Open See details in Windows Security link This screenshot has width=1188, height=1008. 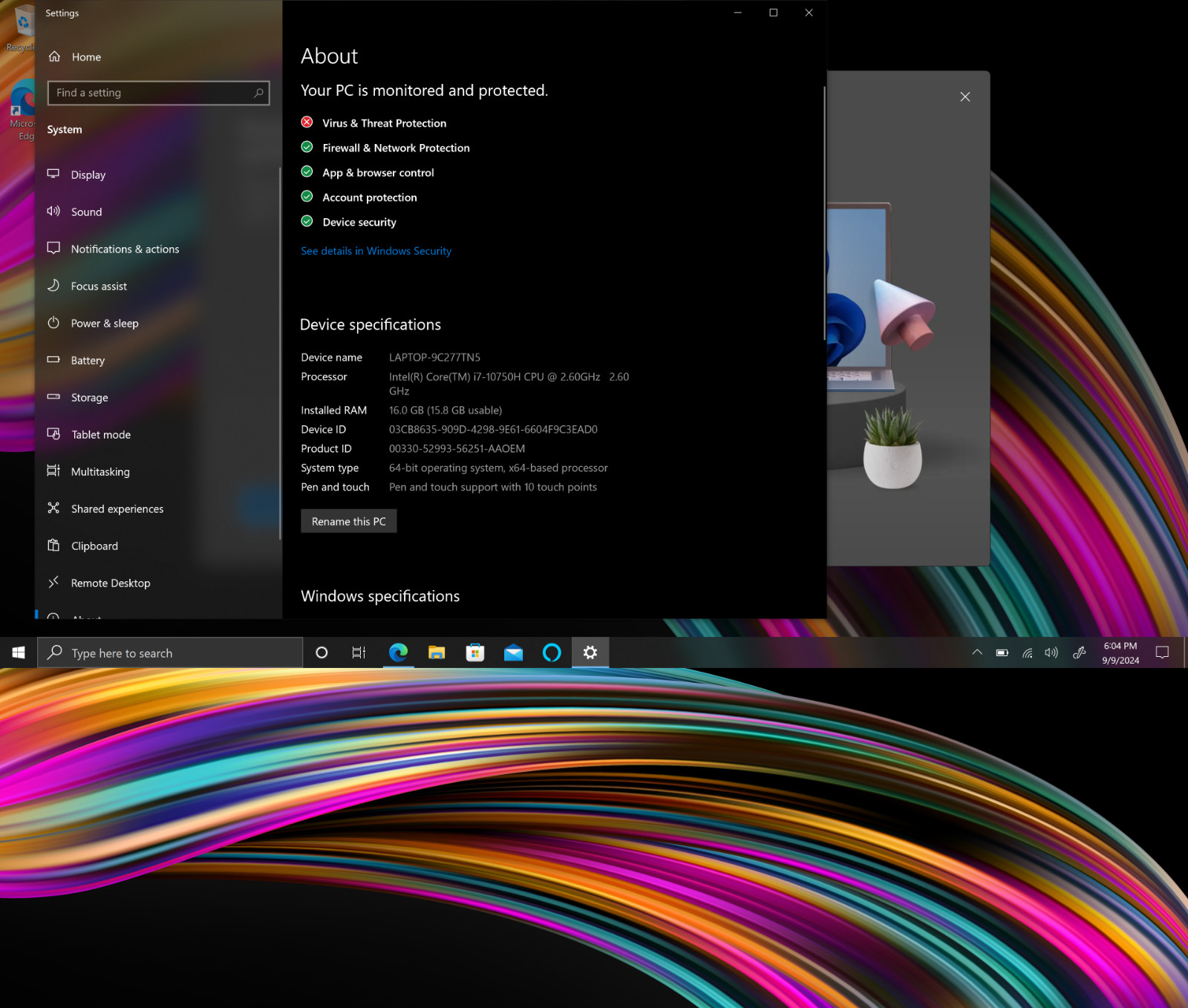tap(376, 251)
